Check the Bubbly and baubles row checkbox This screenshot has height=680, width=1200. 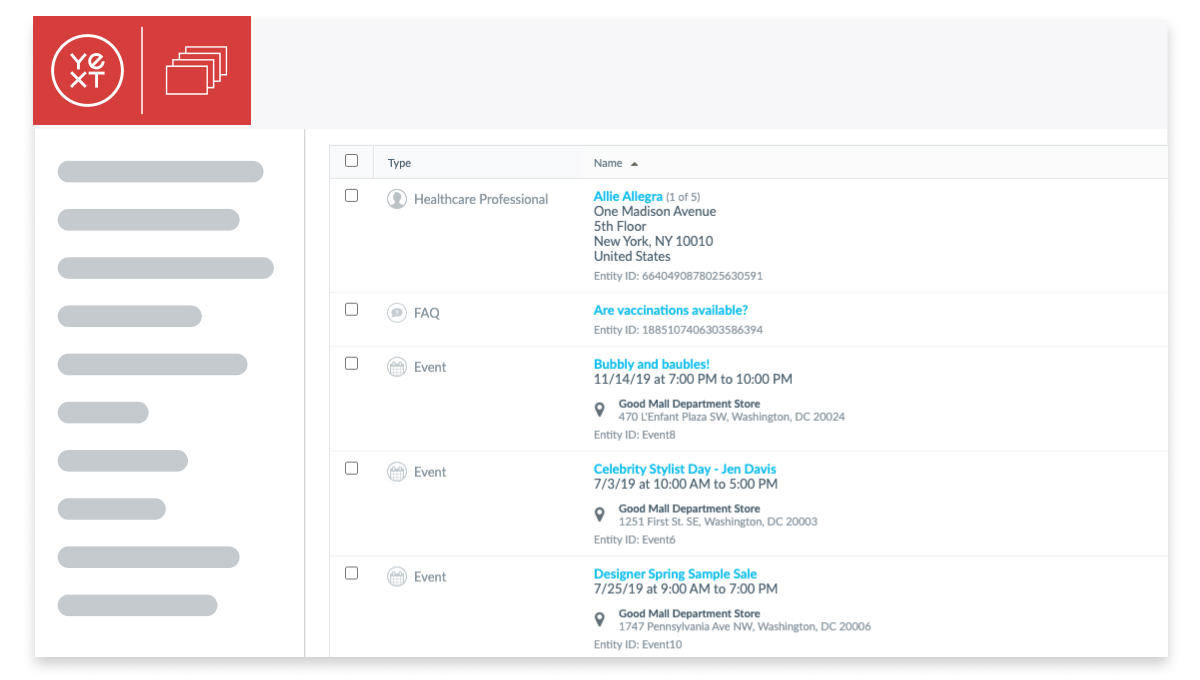pos(351,364)
